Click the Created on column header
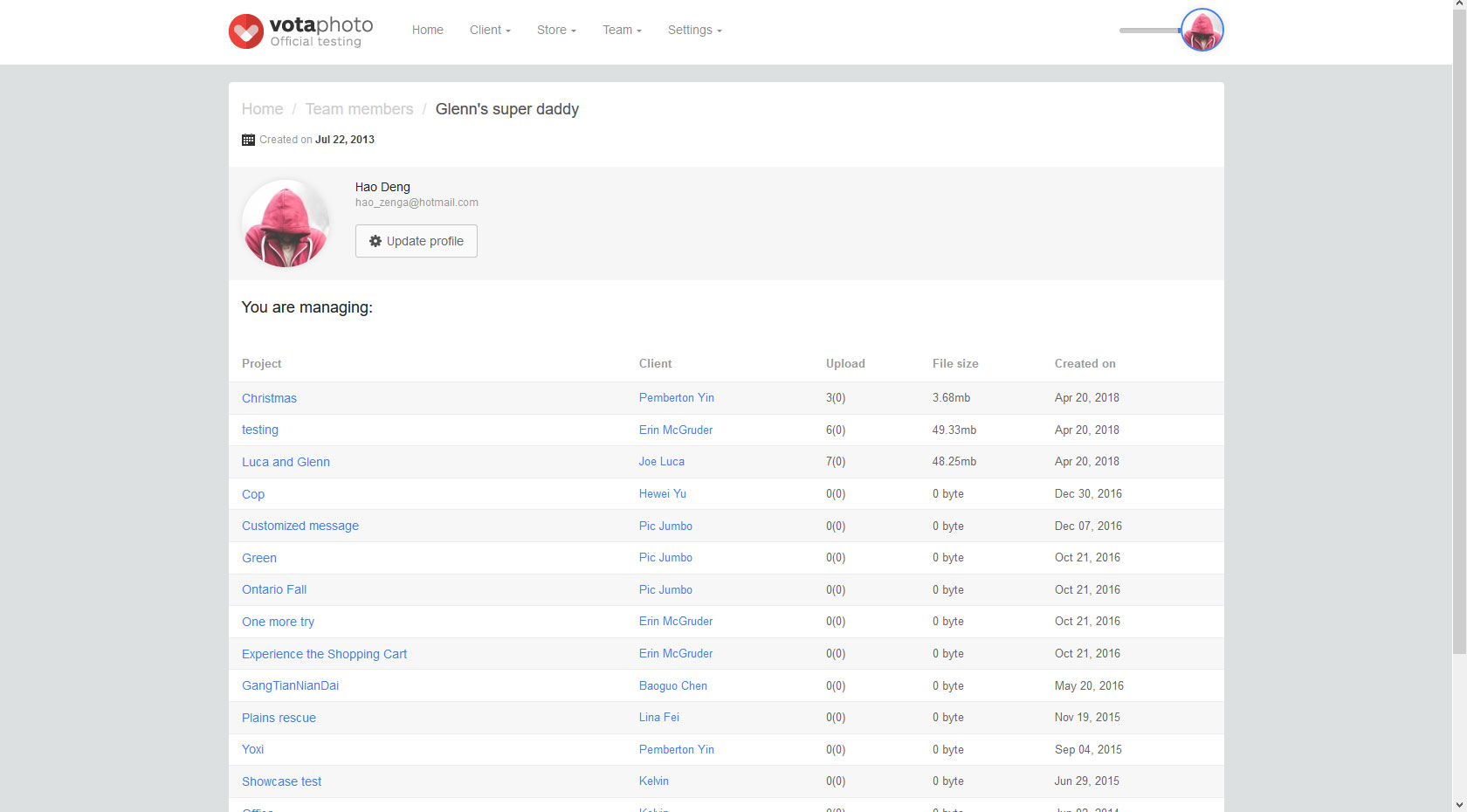Screen dimensions: 1467x812 click(x=1085, y=363)
